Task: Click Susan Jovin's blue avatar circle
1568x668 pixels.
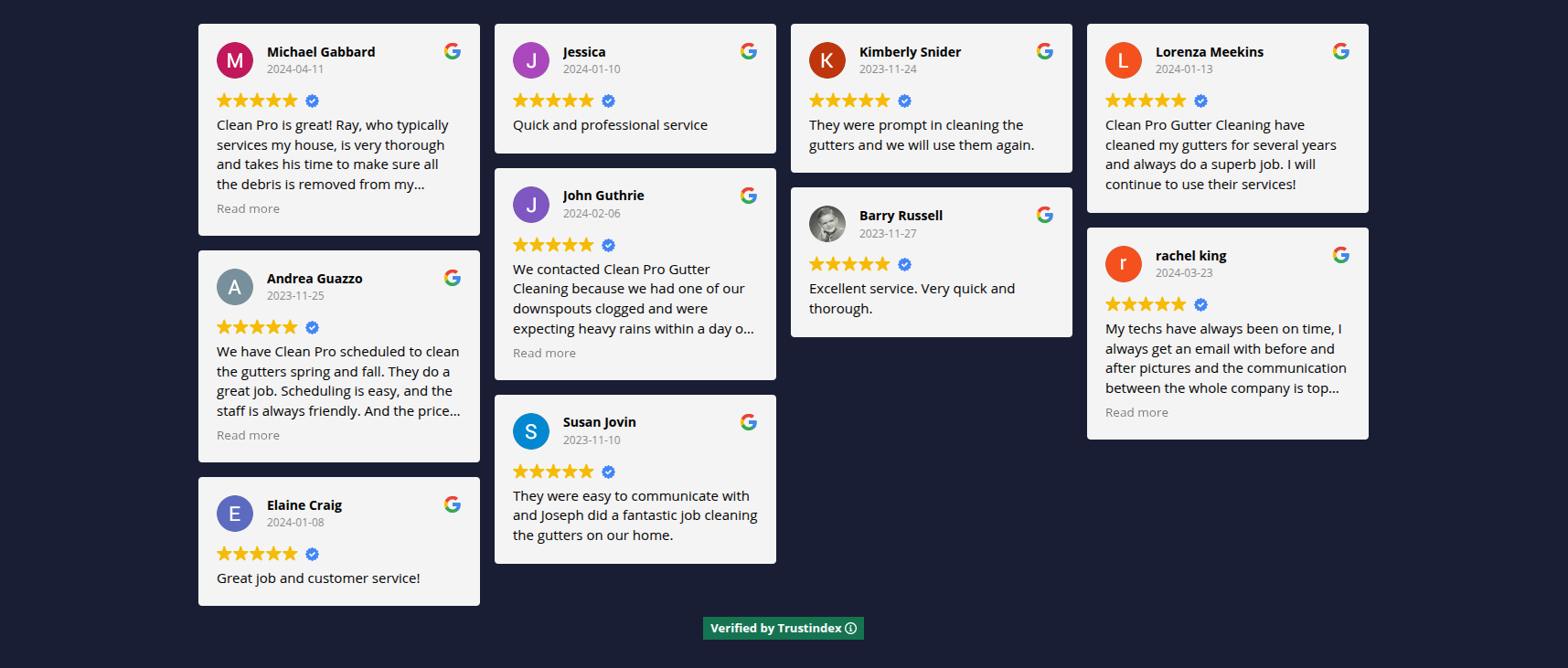Action: click(x=531, y=431)
